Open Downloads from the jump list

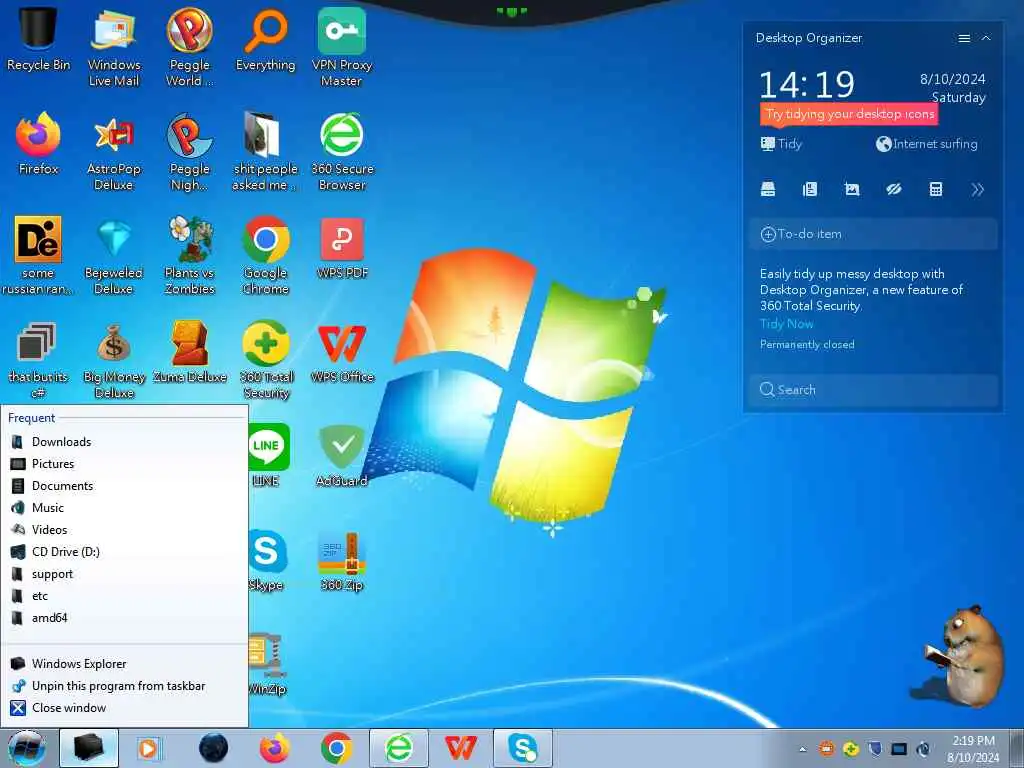124,441
